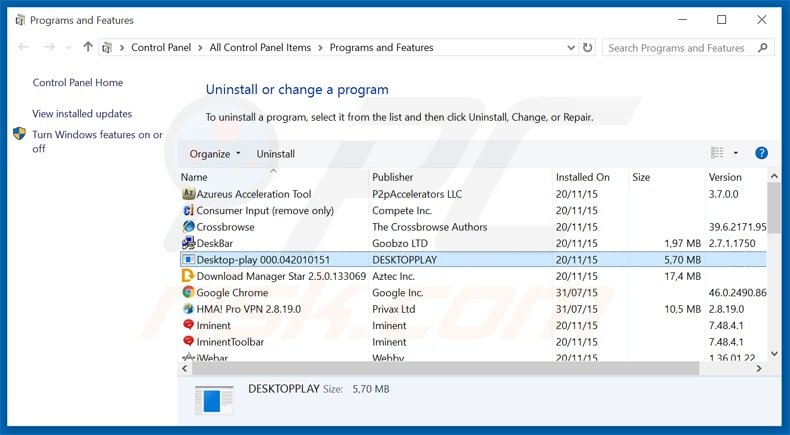Click the IminentToolbar program icon
This screenshot has width=790, height=435.
(x=188, y=341)
